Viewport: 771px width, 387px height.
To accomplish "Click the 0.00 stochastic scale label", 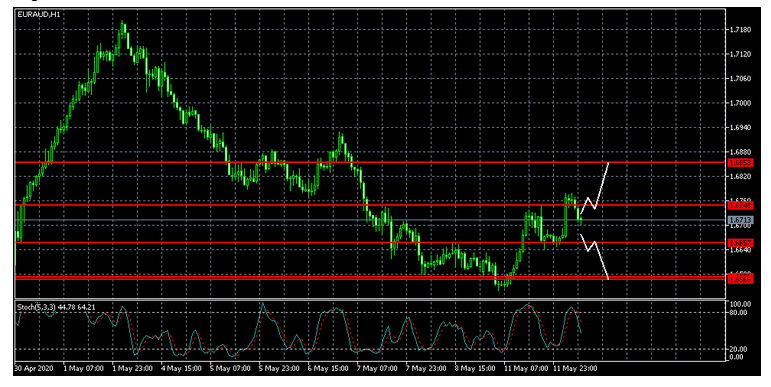I will pyautogui.click(x=737, y=357).
